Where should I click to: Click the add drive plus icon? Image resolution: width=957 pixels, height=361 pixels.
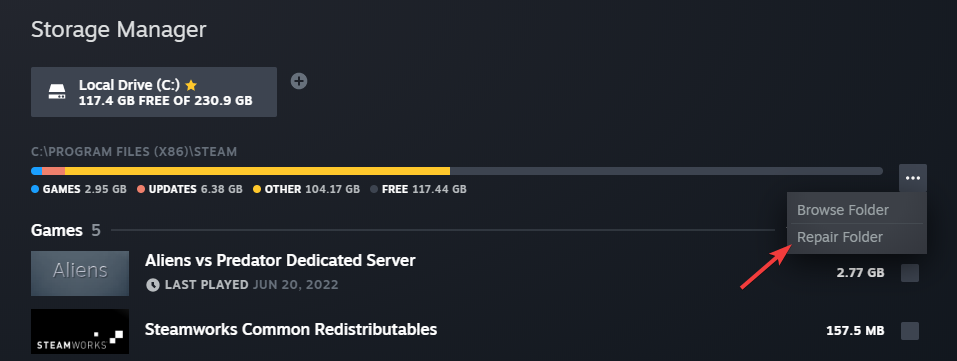pos(298,81)
